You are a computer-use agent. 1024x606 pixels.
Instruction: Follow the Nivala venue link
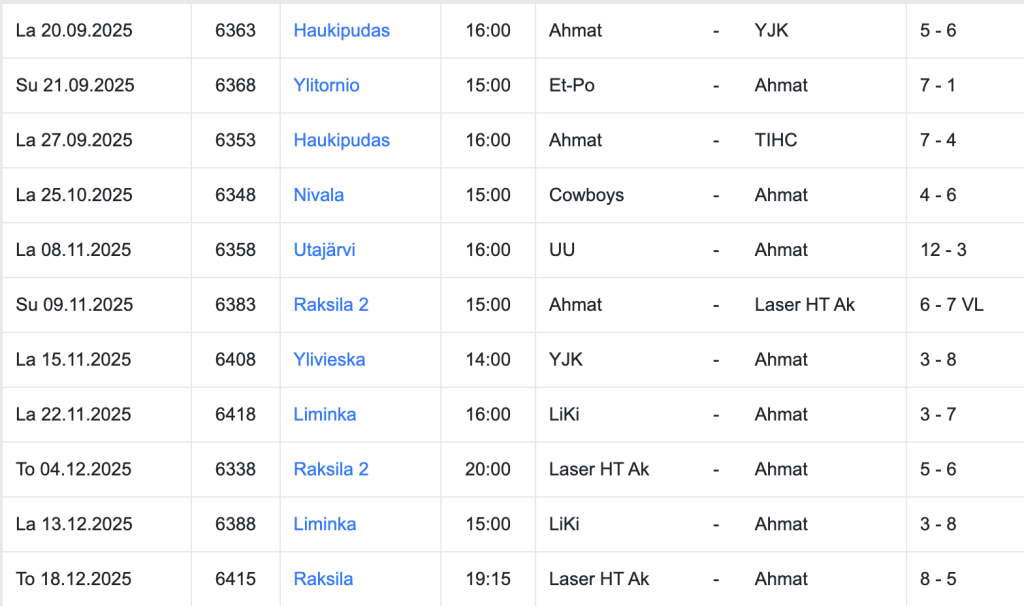point(318,195)
